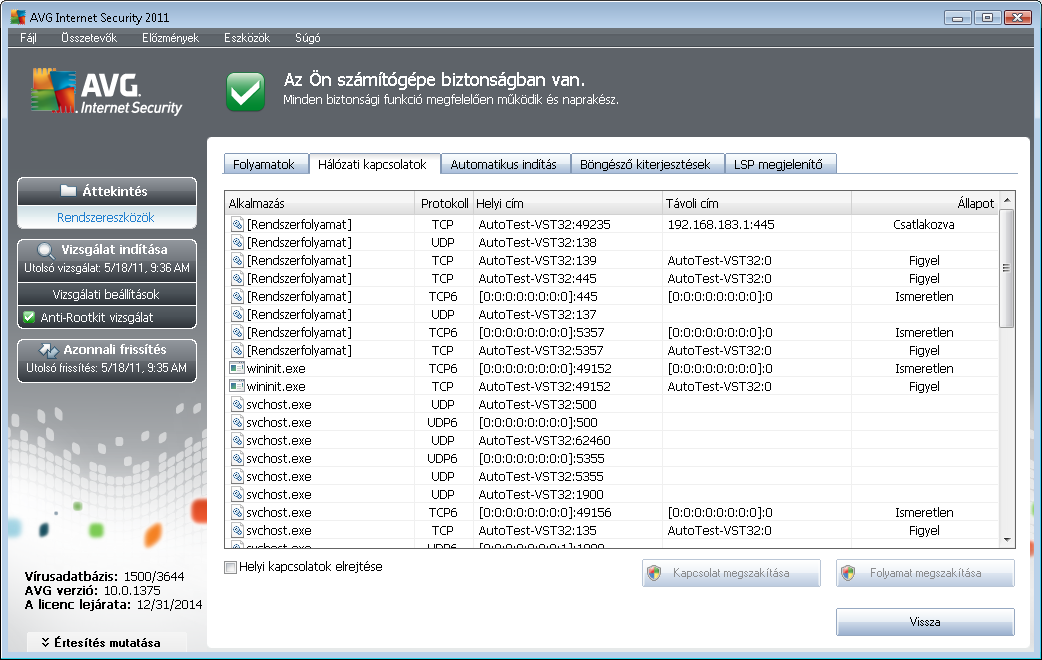This screenshot has width=1042, height=660.
Task: Click icon of Rendszerfolyamat row with port 49235
Action: click(237, 225)
